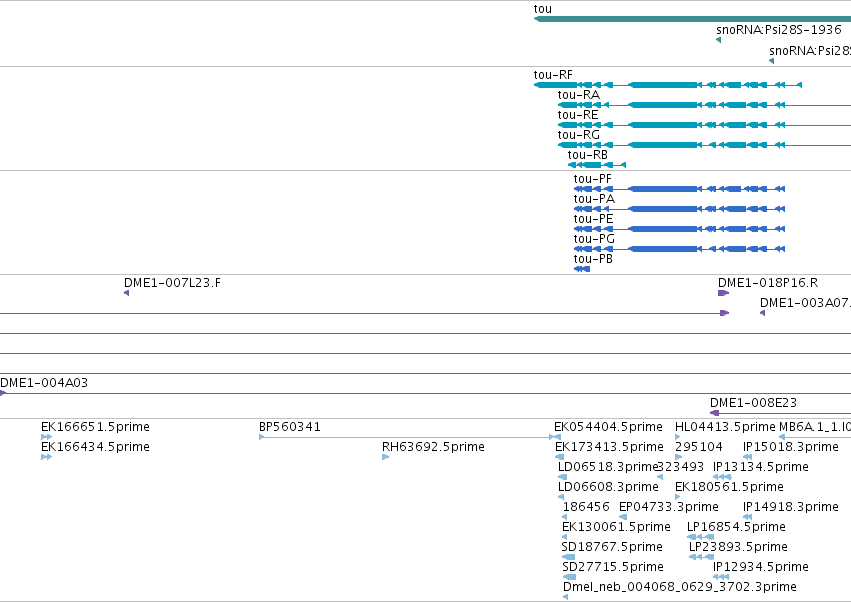Click the "tou" gene name label

542,9
